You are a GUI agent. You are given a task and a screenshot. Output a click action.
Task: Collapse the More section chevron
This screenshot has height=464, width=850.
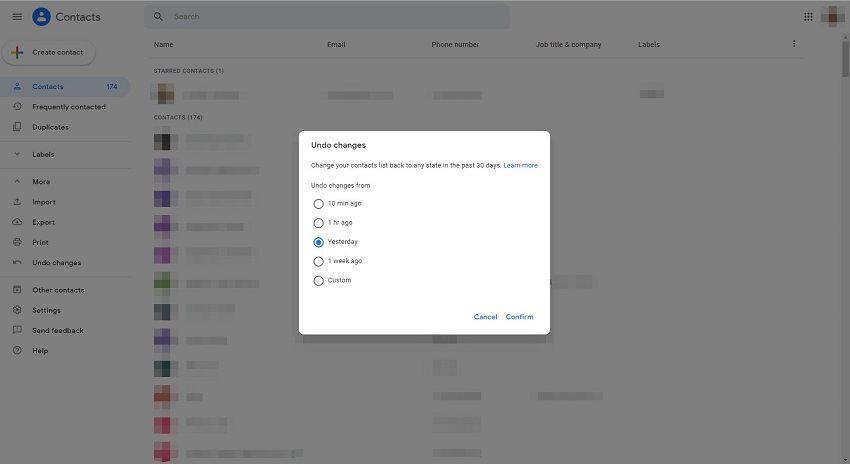point(17,182)
